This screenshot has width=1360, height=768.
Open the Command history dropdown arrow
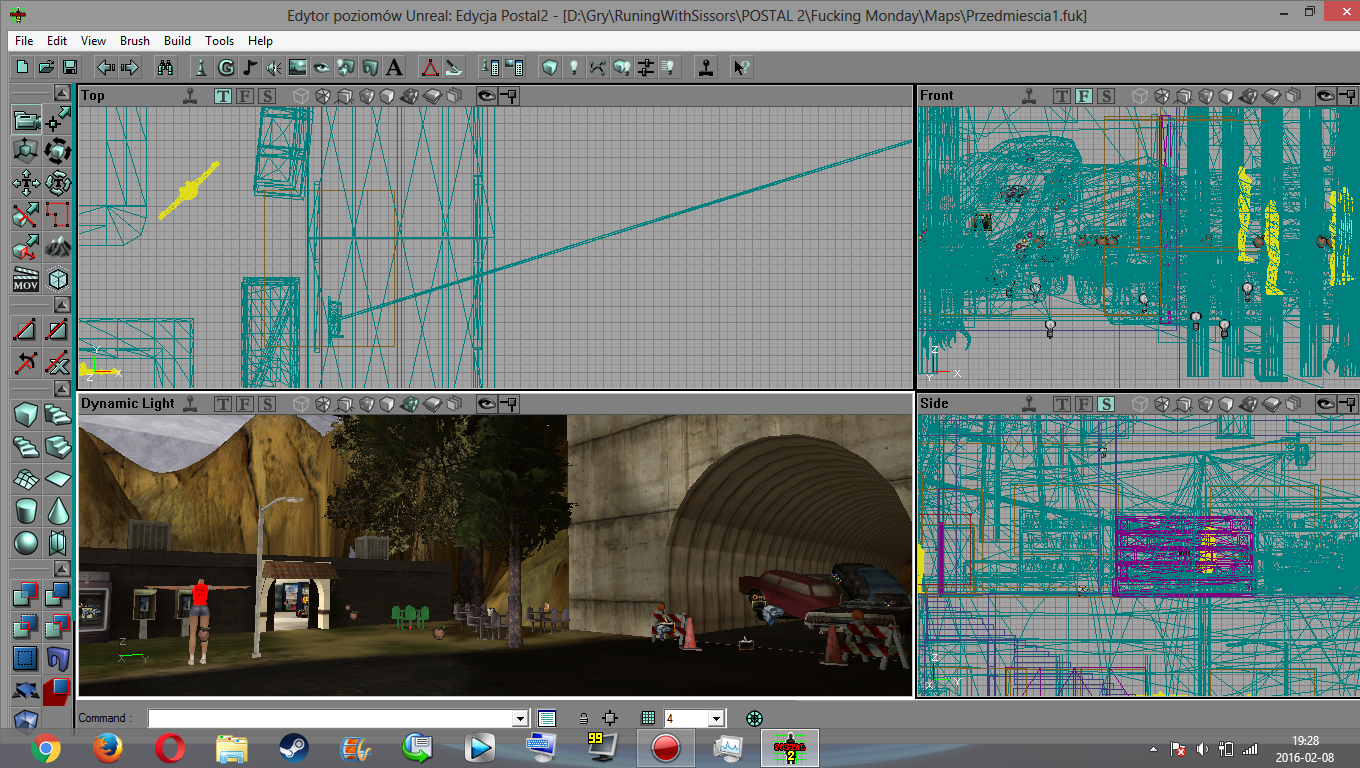click(x=520, y=718)
